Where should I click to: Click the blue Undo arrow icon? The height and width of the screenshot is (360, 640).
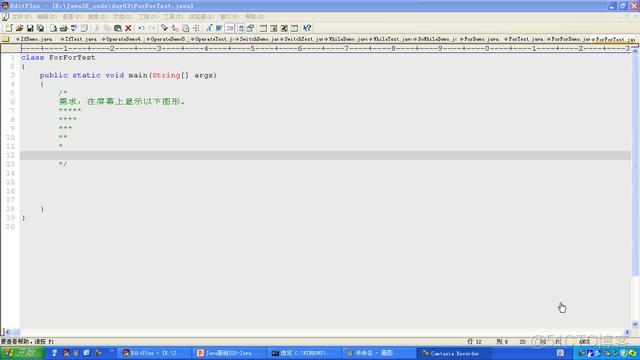141,28
